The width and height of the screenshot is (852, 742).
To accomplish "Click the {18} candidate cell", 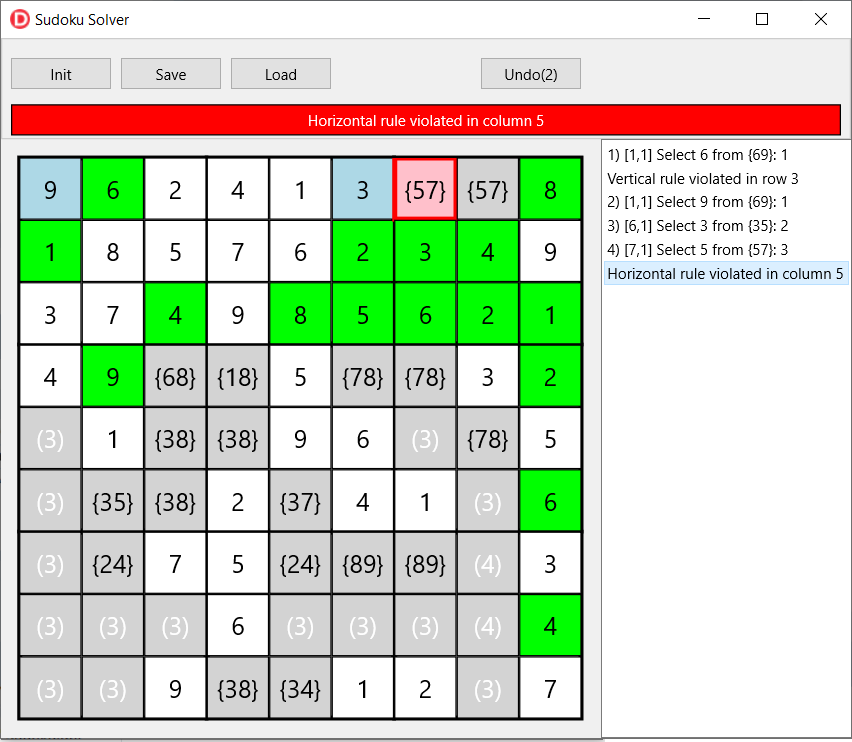I will [x=237, y=377].
